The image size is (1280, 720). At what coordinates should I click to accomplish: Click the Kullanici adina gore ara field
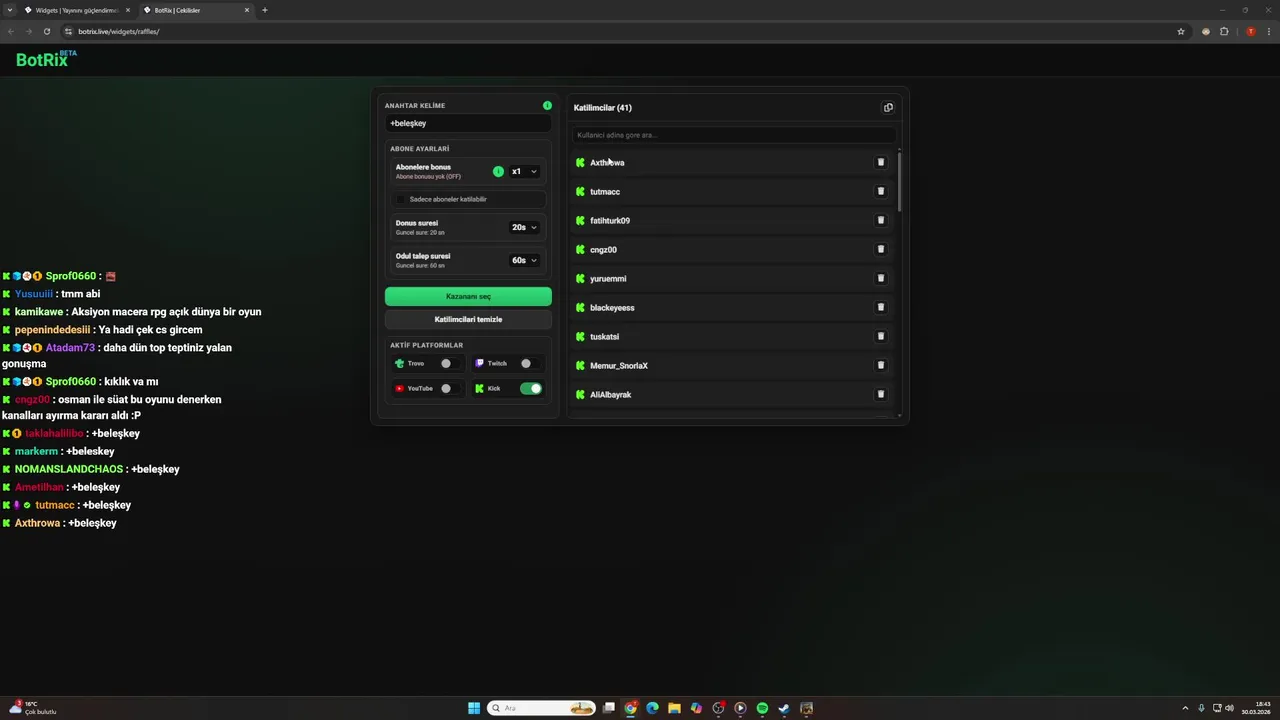pyautogui.click(x=735, y=135)
